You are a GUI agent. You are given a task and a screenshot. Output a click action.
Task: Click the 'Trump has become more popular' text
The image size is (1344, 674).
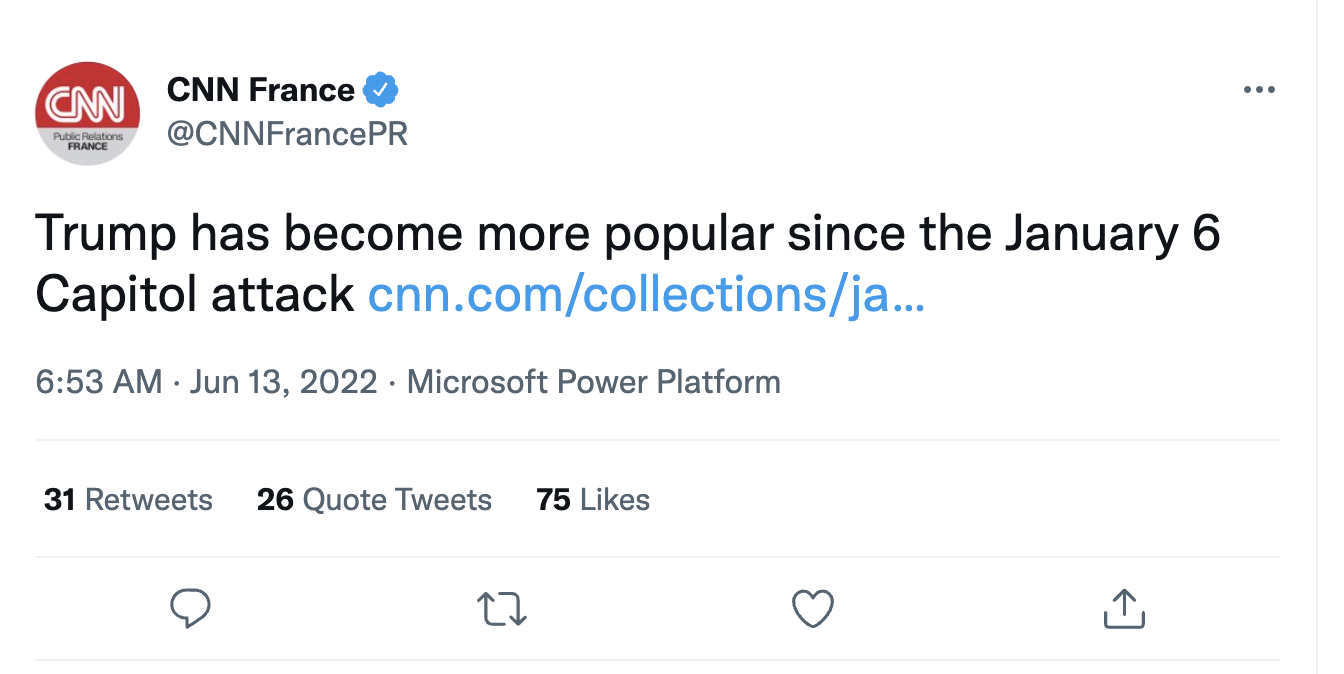[x=300, y=234]
